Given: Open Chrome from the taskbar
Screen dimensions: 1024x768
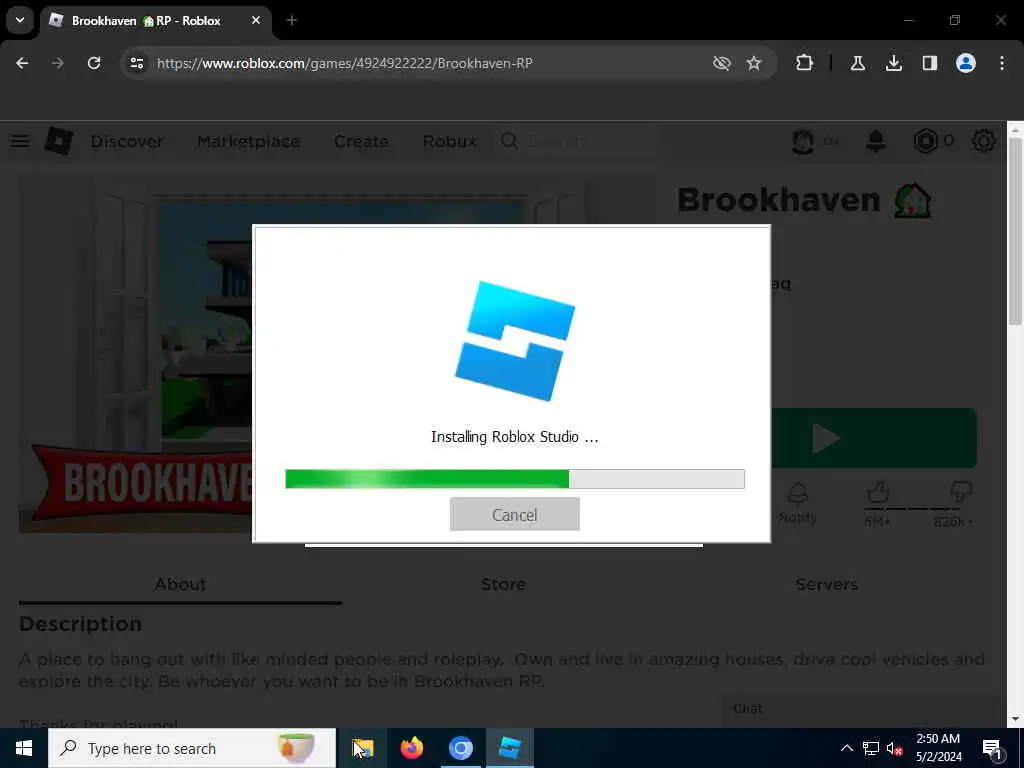Looking at the screenshot, I should (x=460, y=748).
